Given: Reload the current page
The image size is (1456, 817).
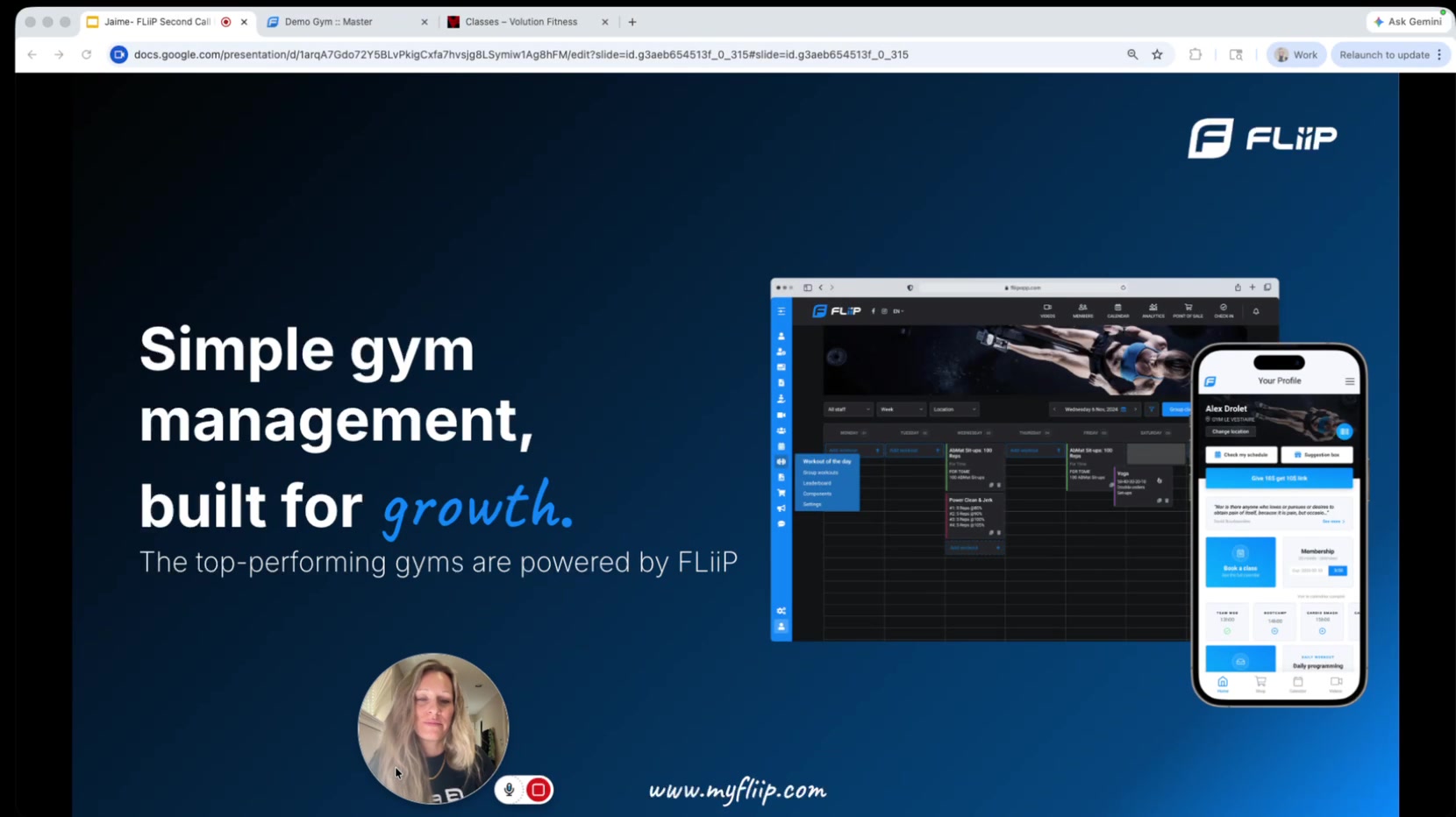Looking at the screenshot, I should pos(86,54).
